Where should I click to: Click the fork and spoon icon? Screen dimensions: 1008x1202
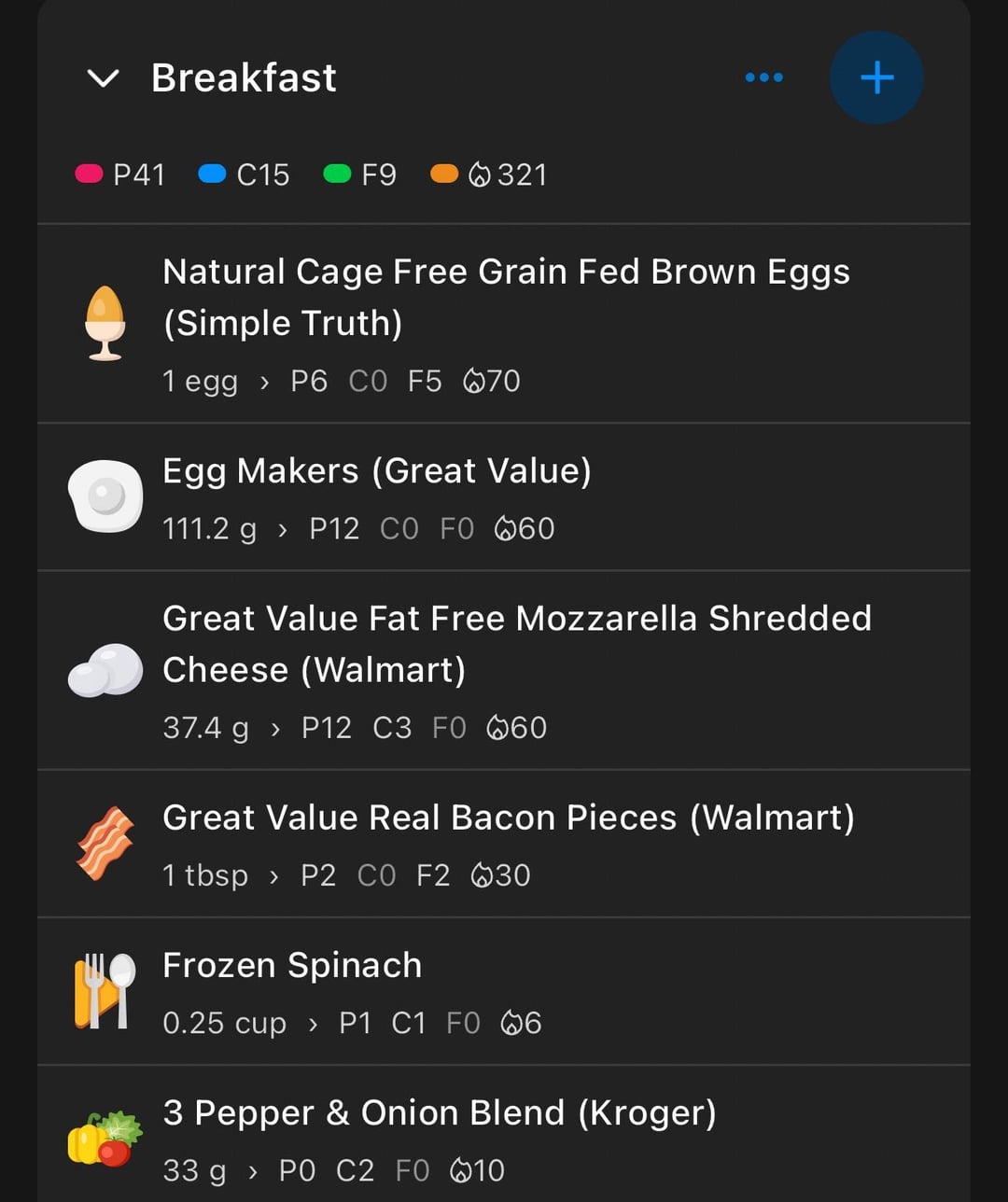coord(105,991)
